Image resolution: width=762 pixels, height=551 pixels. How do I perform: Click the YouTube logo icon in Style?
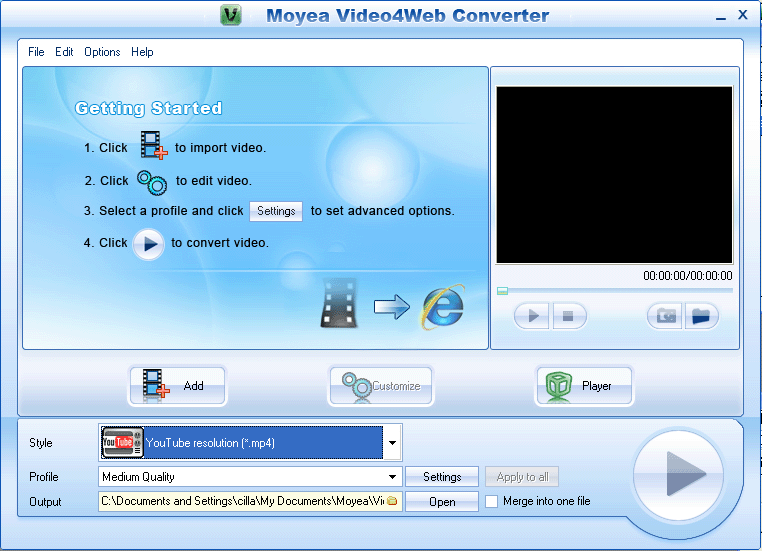(x=122, y=443)
